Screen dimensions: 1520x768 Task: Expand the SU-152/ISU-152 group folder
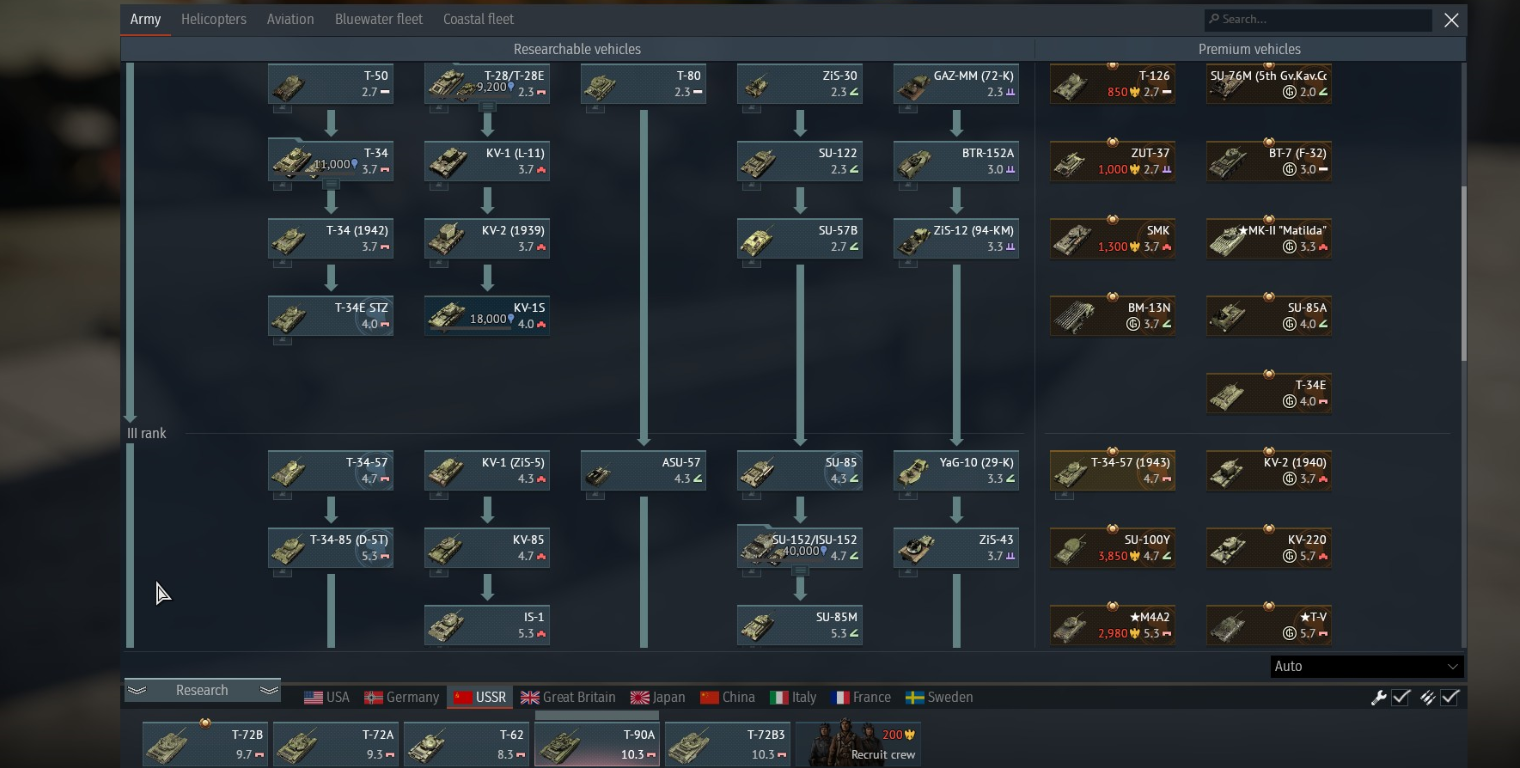point(800,571)
